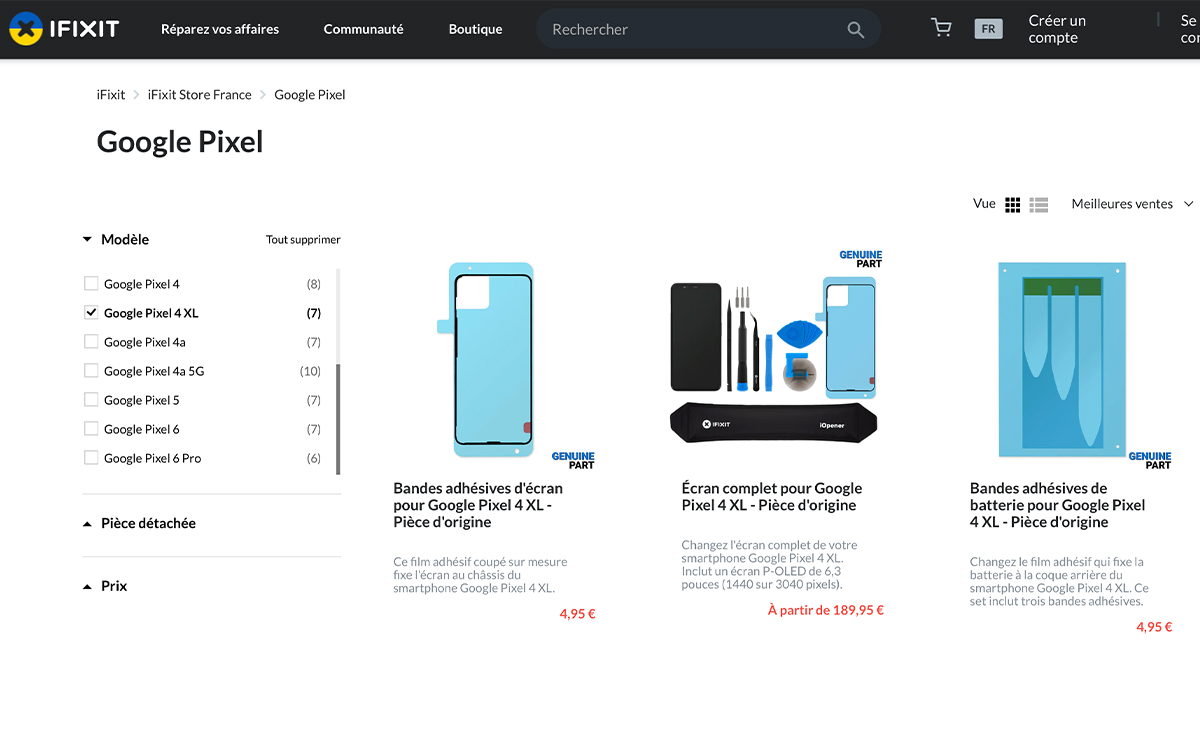Check the Google Pixel 5 checkbox
Image resolution: width=1200 pixels, height=750 pixels.
click(x=91, y=399)
